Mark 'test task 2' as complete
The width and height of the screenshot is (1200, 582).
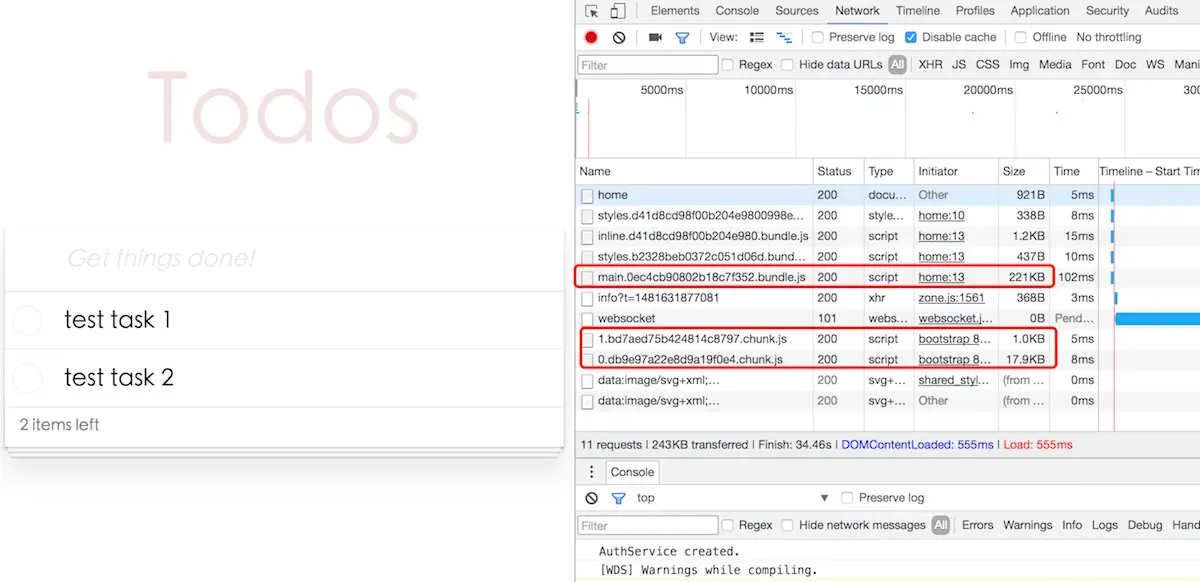coord(27,378)
